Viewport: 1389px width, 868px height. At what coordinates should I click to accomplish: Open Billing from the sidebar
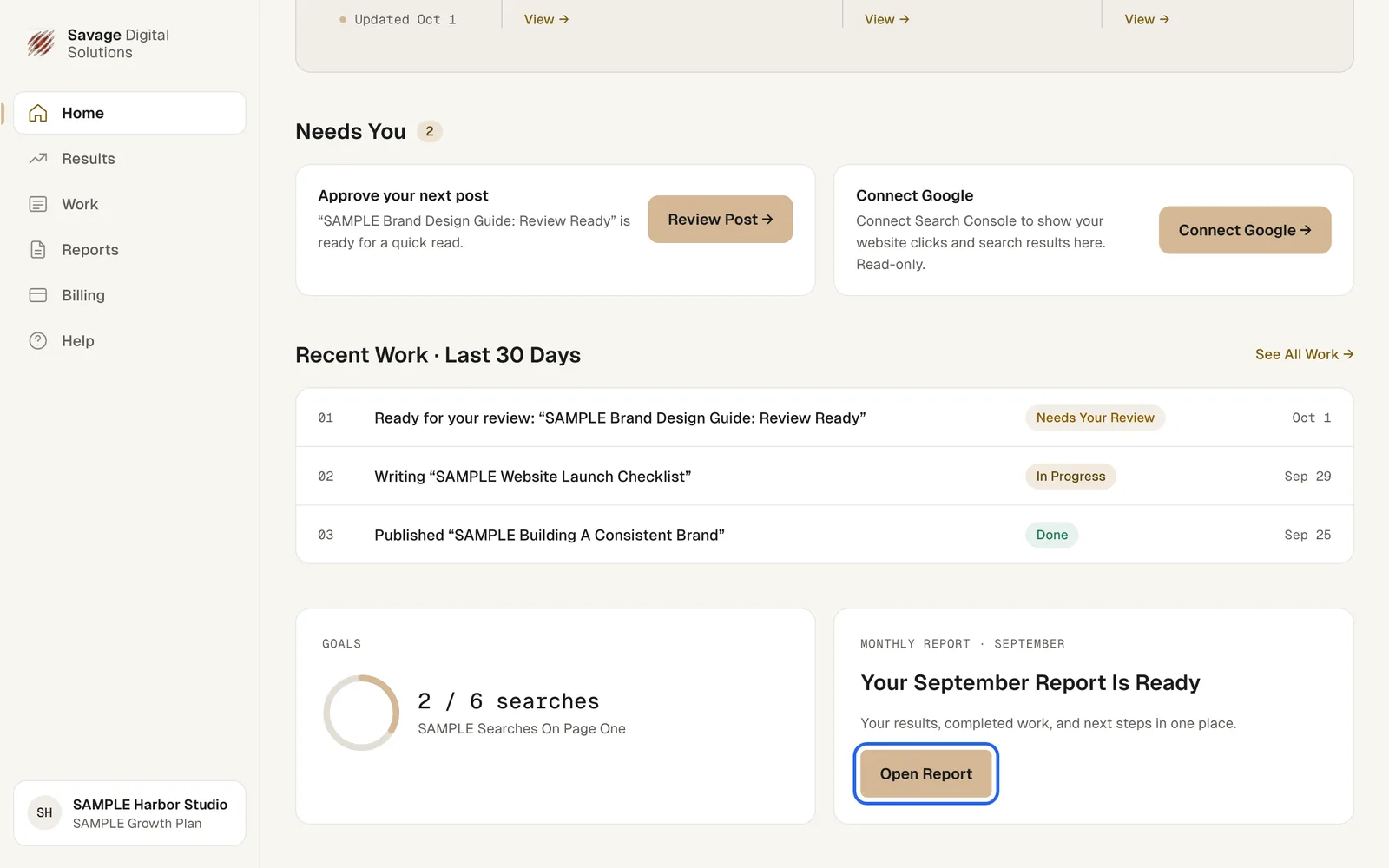(x=129, y=295)
